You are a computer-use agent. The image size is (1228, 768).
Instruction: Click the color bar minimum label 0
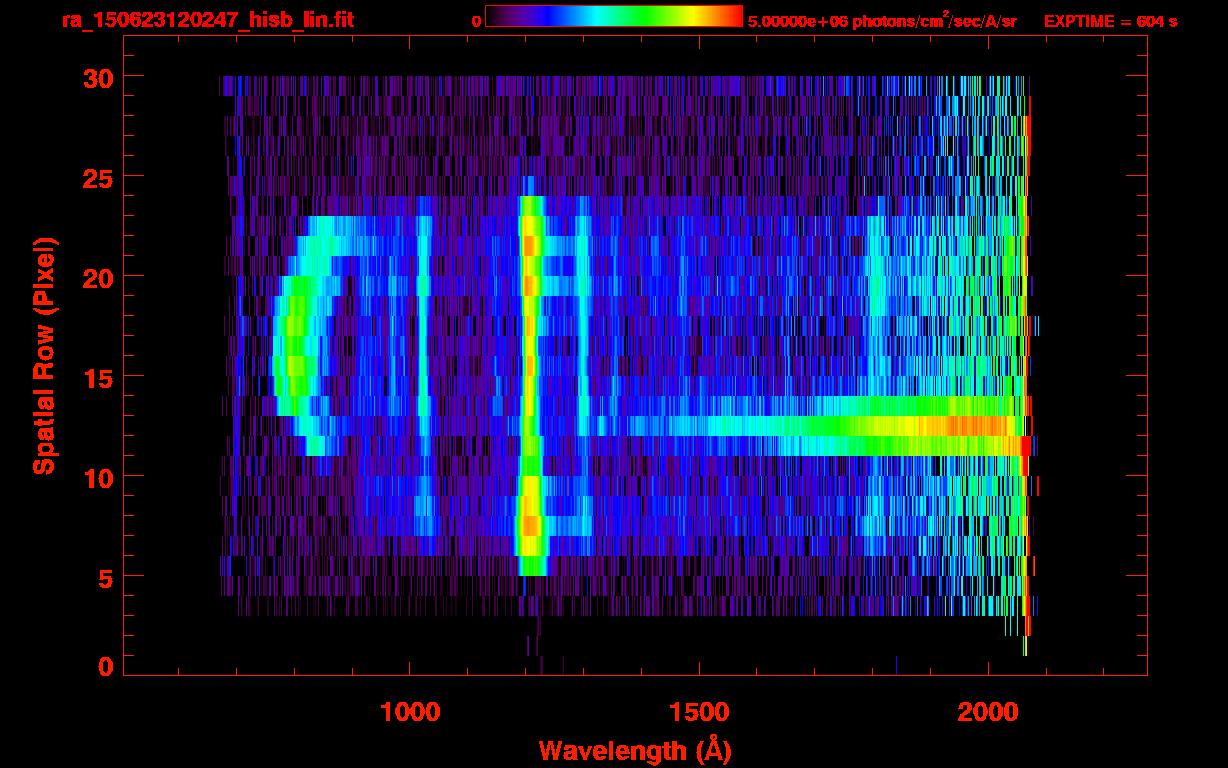pyautogui.click(x=476, y=21)
